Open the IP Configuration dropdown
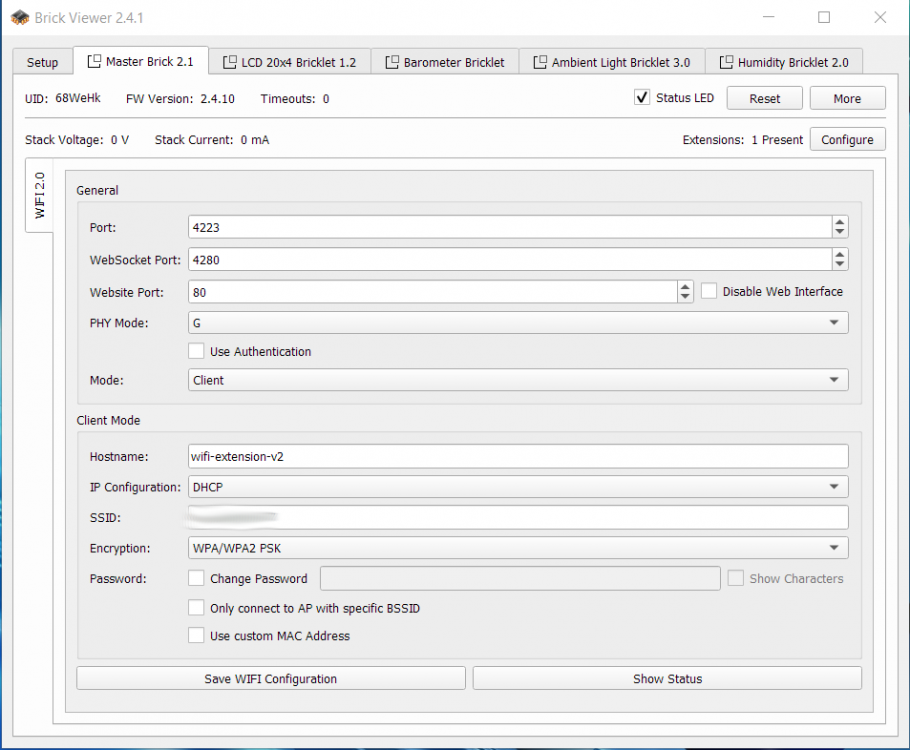Image resolution: width=910 pixels, height=750 pixels. click(x=517, y=487)
